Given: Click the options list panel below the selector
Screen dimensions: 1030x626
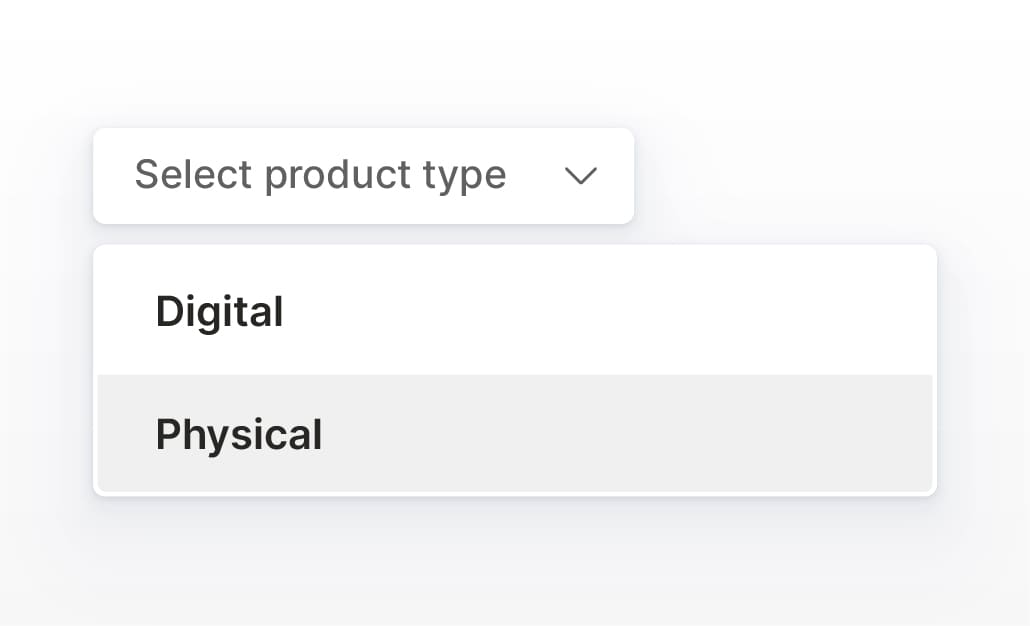Looking at the screenshot, I should coord(515,369).
